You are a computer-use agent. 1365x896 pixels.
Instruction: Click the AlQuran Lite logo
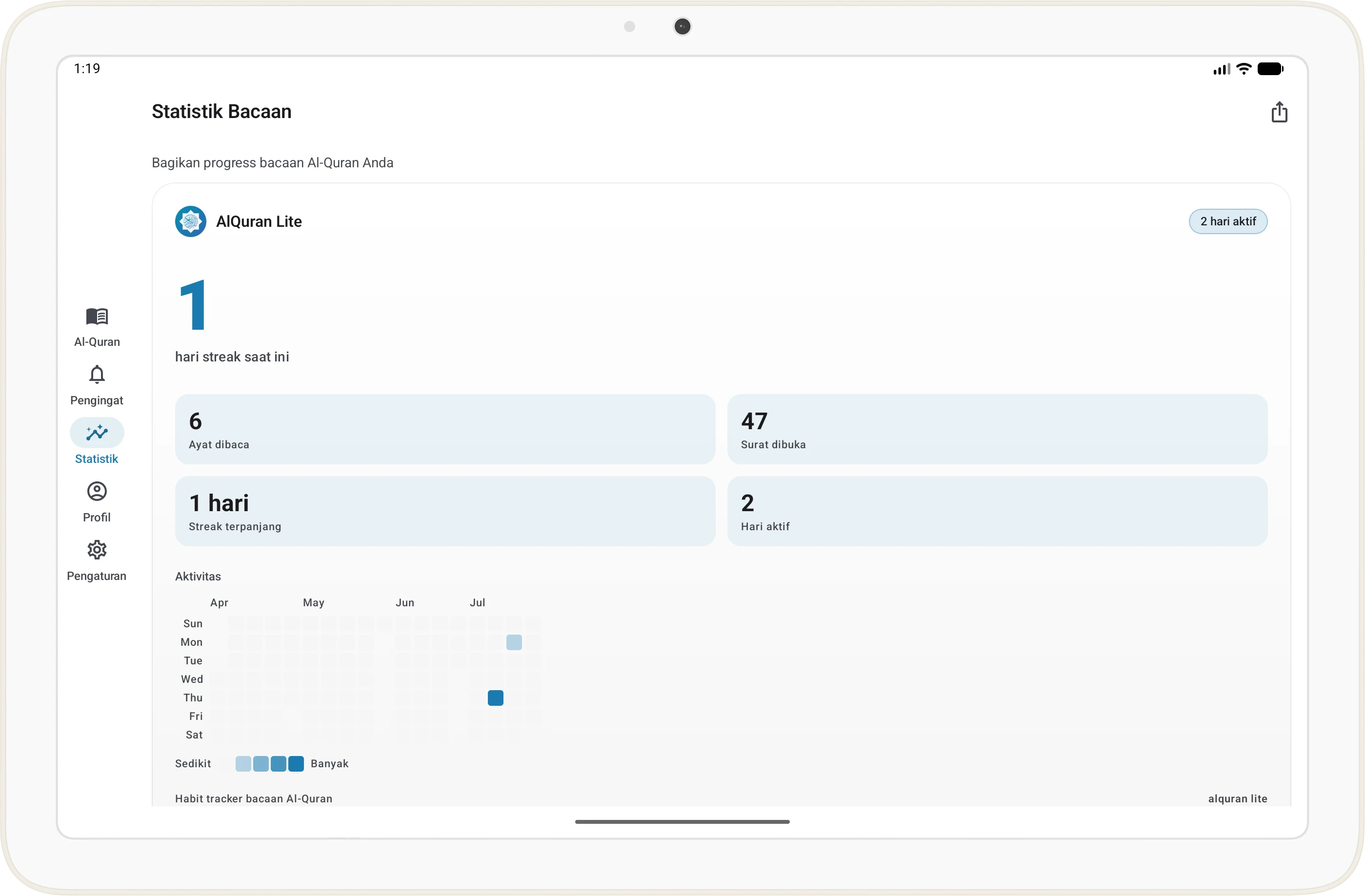click(190, 221)
